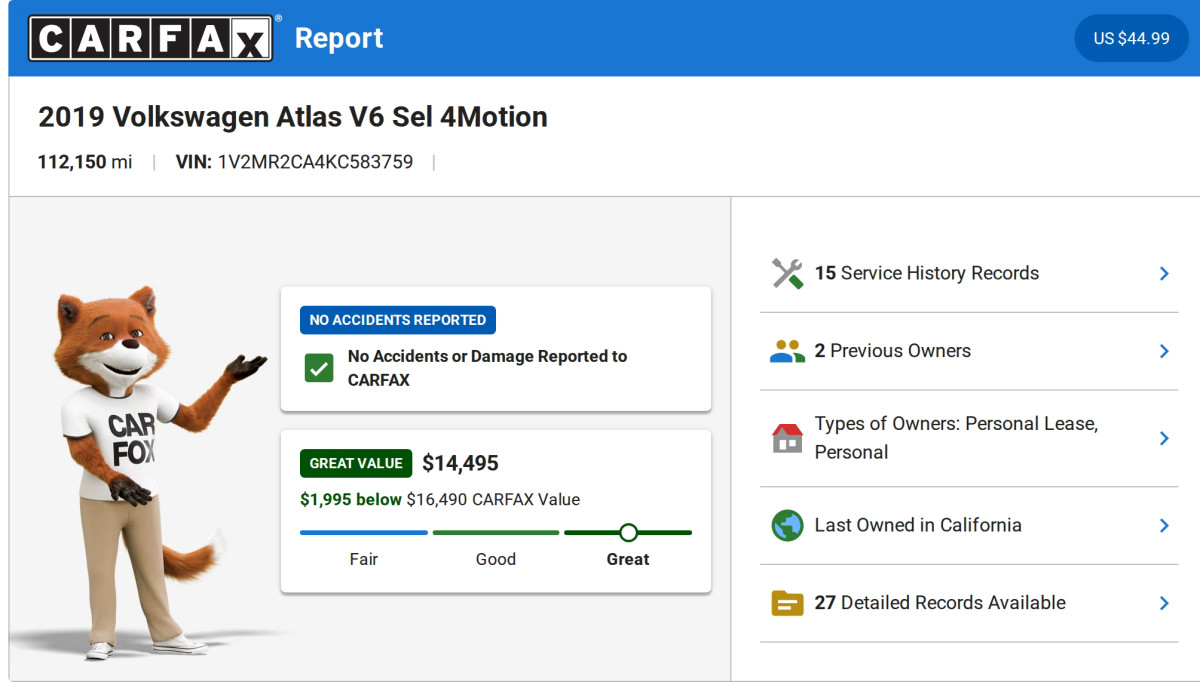Expand the Types of Owners chevron
This screenshot has width=1200, height=682.
click(1164, 438)
